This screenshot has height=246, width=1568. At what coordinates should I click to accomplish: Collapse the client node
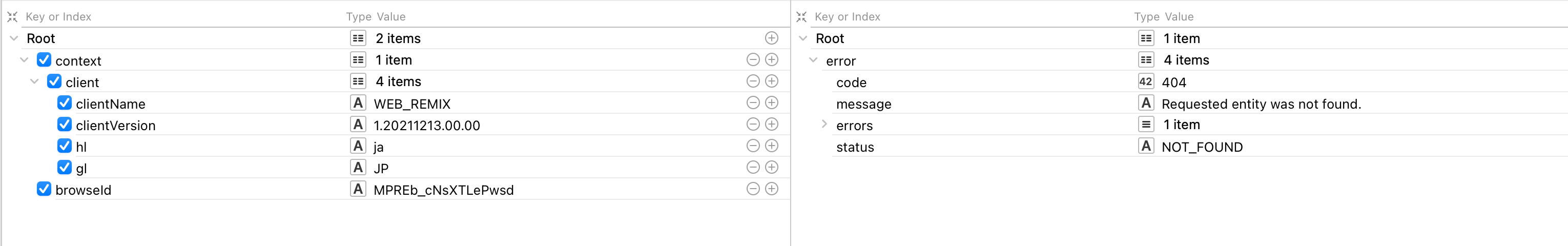coord(35,81)
